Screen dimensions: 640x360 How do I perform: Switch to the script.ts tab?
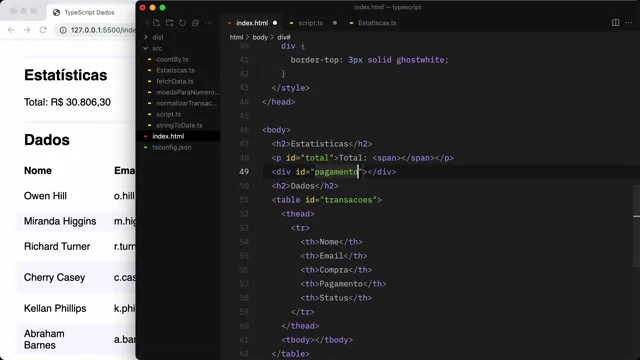pyautogui.click(x=310, y=23)
